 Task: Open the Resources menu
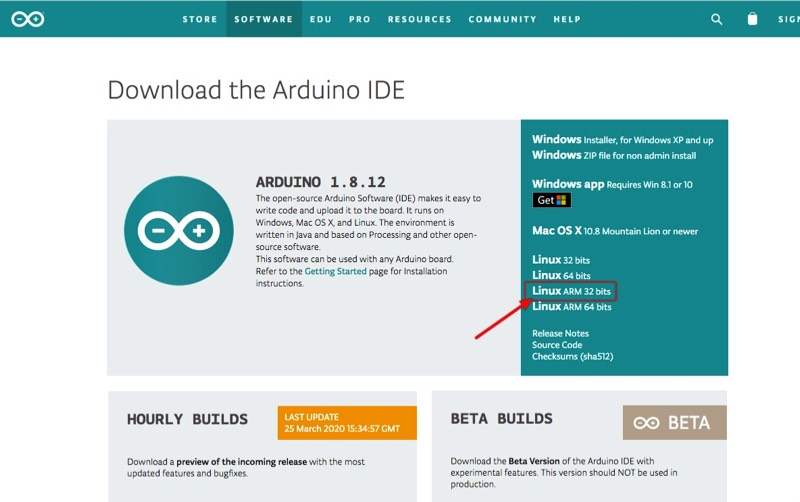pyautogui.click(x=418, y=19)
